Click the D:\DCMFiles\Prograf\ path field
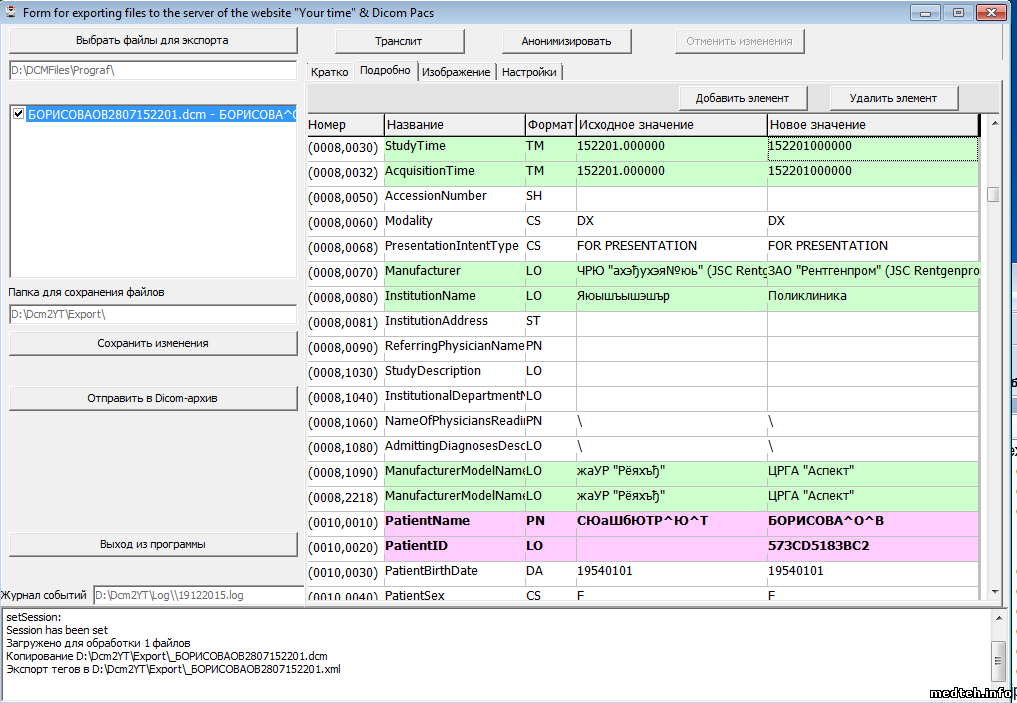This screenshot has width=1017, height=703. [x=153, y=71]
